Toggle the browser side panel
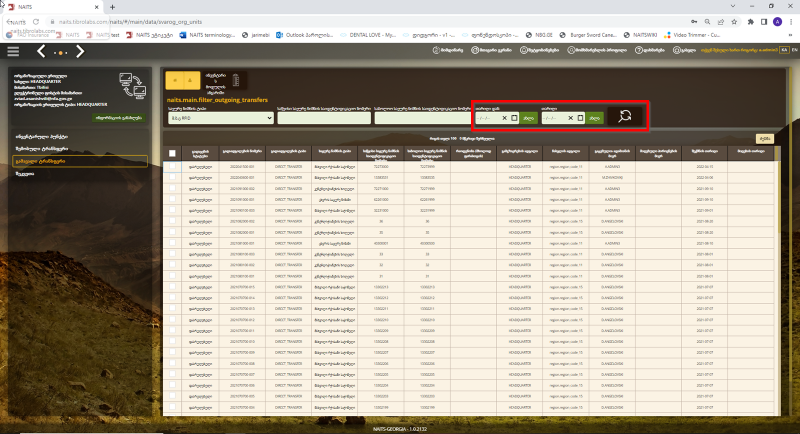Image resolution: width=800 pixels, height=434 pixels. pyautogui.click(x=764, y=22)
